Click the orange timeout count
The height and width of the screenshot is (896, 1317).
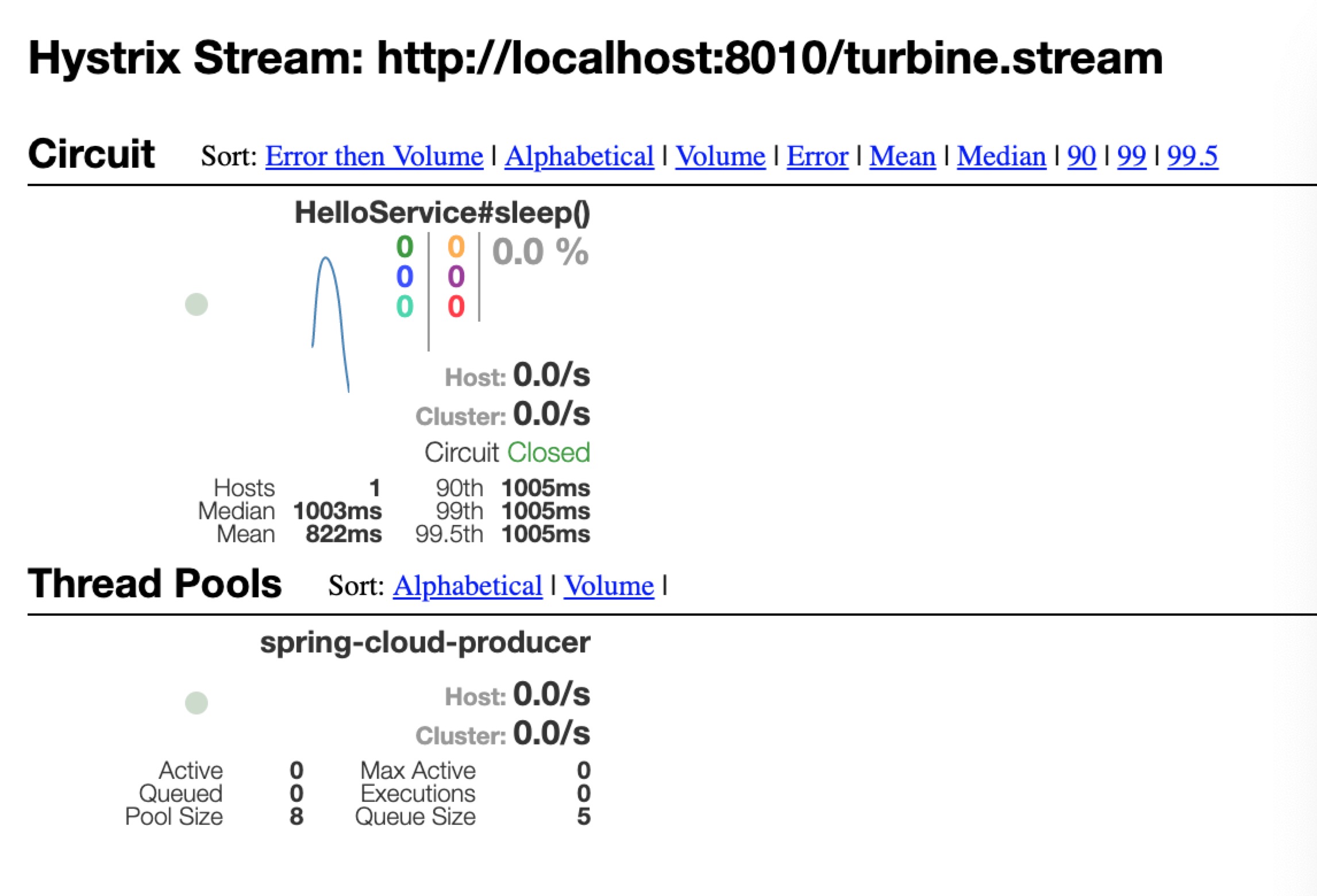(x=456, y=247)
